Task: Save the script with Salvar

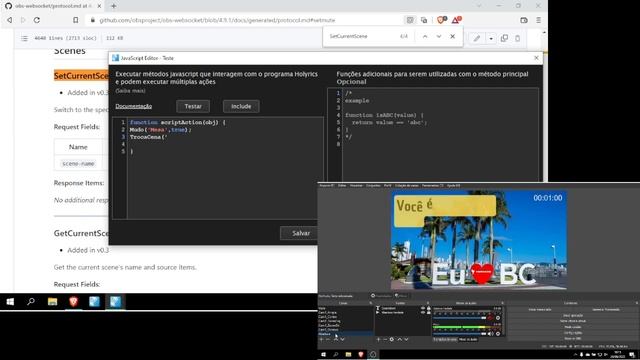Action: tap(301, 233)
